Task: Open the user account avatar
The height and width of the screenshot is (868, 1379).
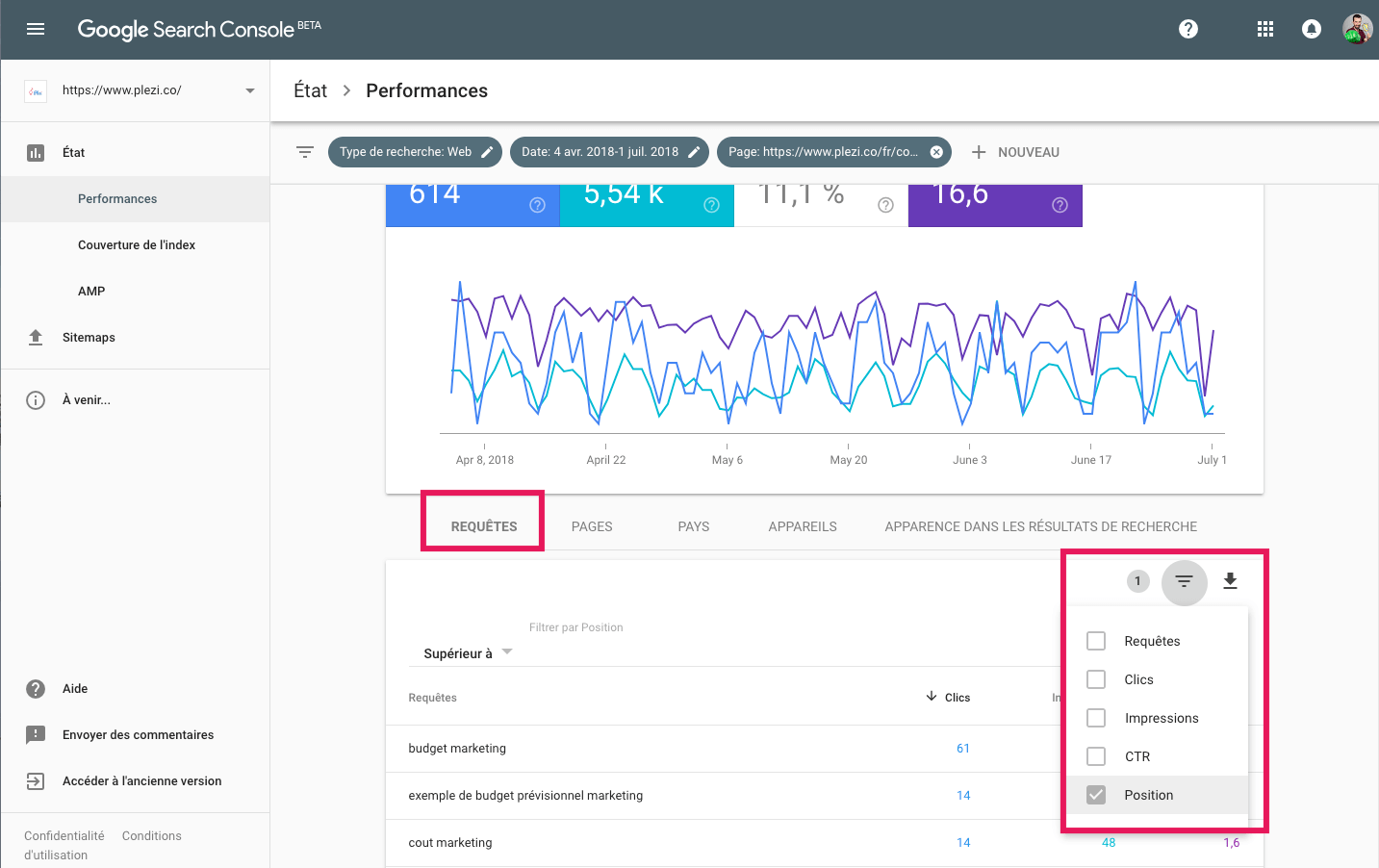Action: [1357, 29]
